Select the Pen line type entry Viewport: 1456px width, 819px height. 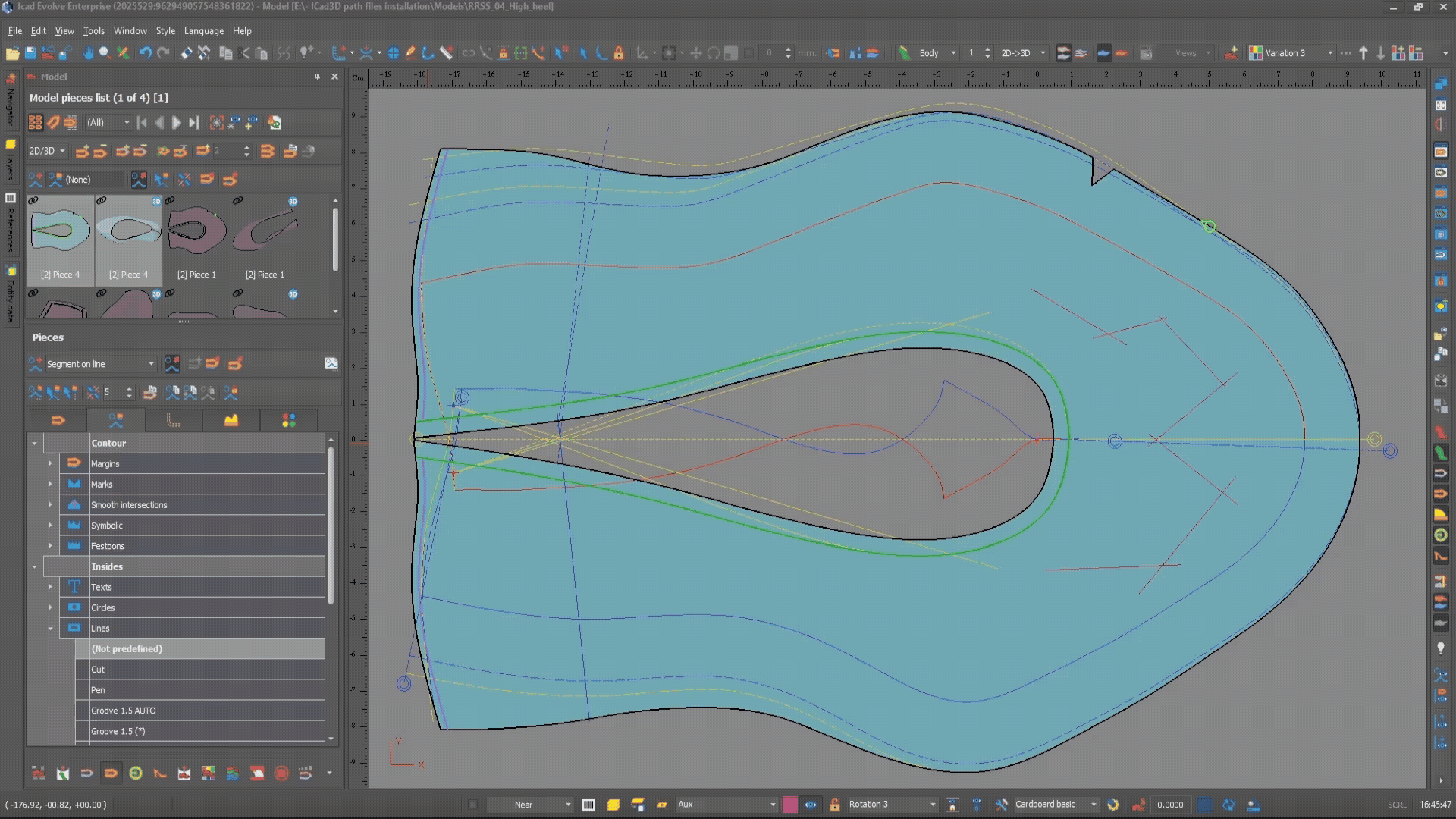point(99,690)
